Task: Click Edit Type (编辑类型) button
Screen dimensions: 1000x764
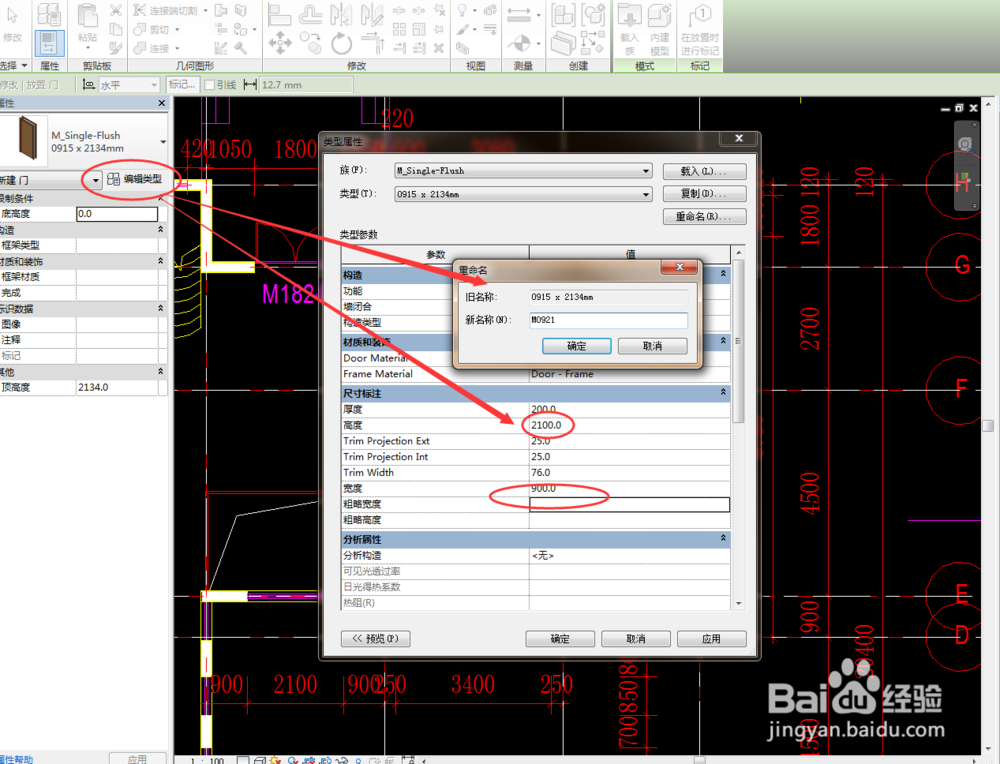Action: click(135, 179)
